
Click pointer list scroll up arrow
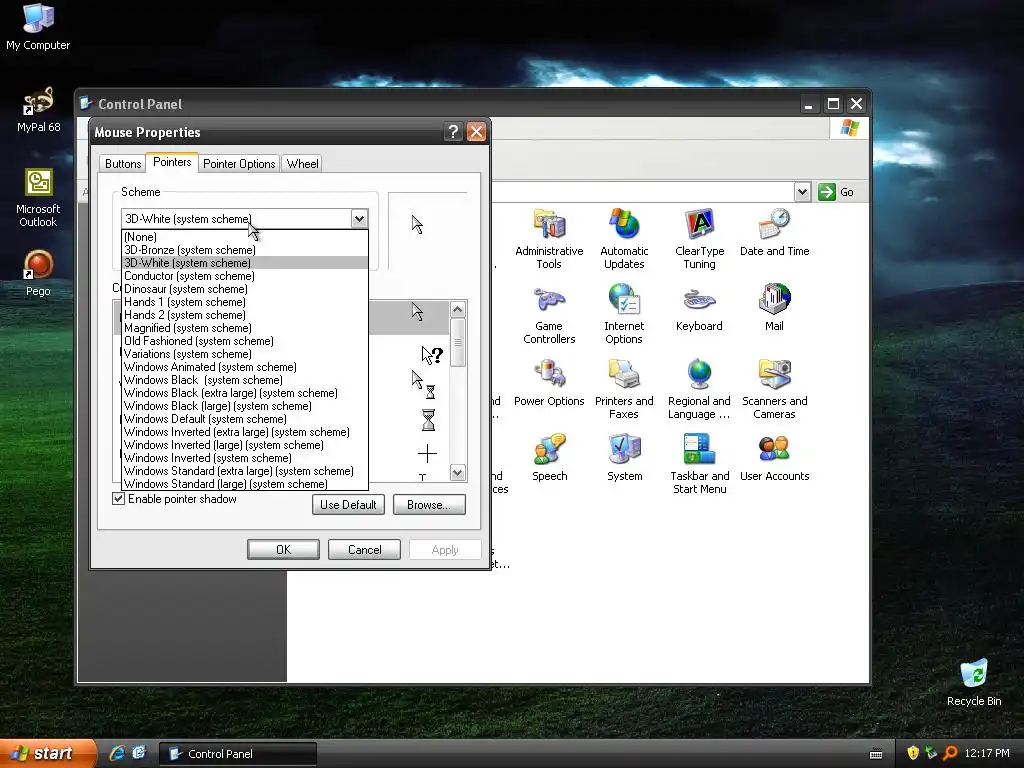(x=458, y=310)
